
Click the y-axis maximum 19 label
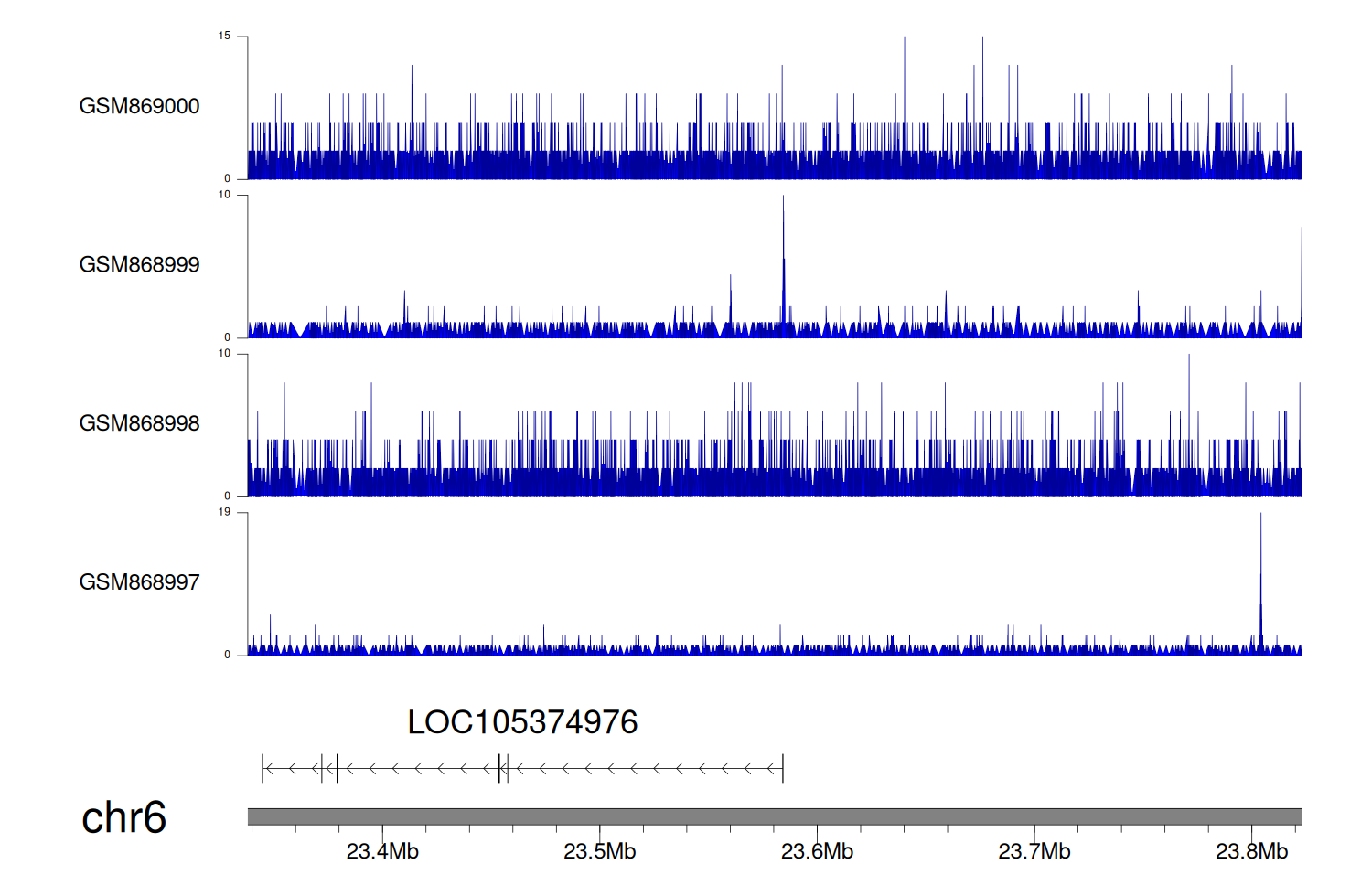pyautogui.click(x=224, y=512)
